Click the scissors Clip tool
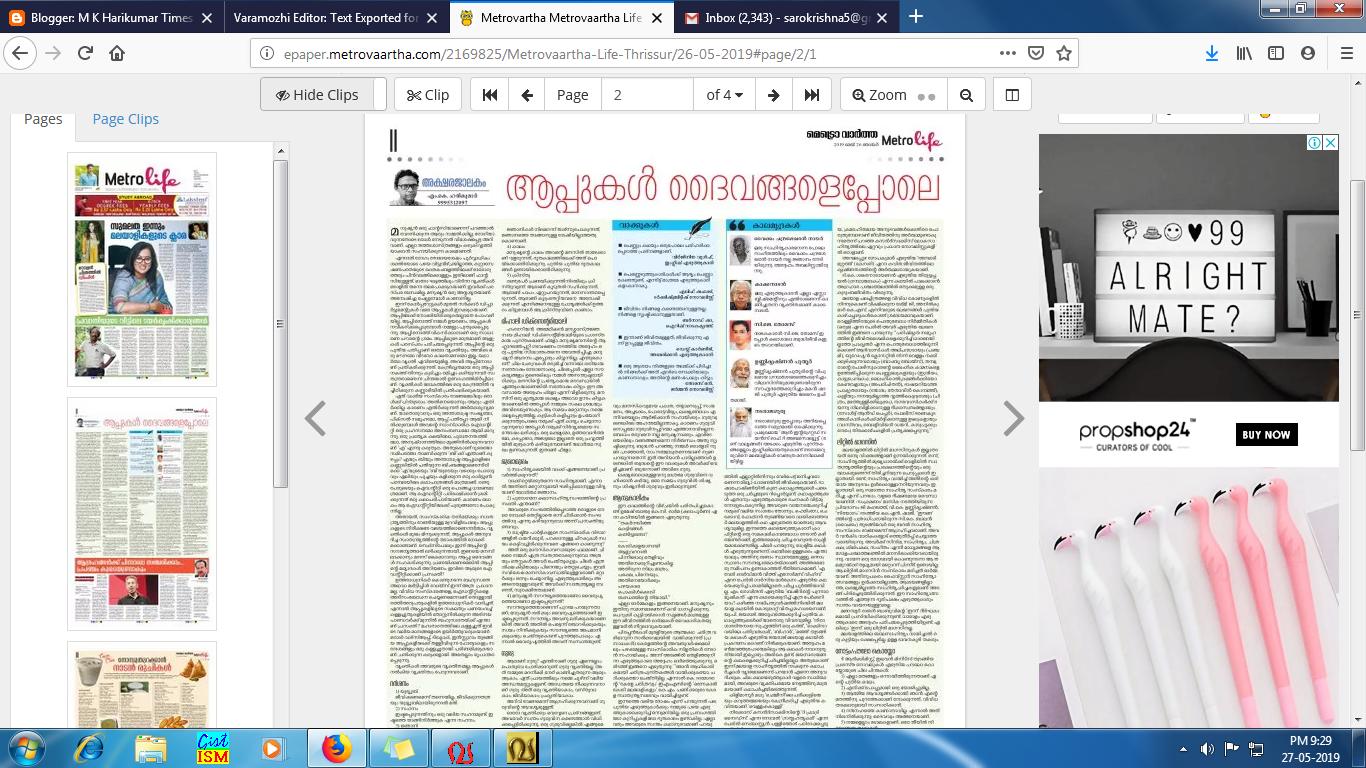1366x768 pixels. (x=427, y=95)
